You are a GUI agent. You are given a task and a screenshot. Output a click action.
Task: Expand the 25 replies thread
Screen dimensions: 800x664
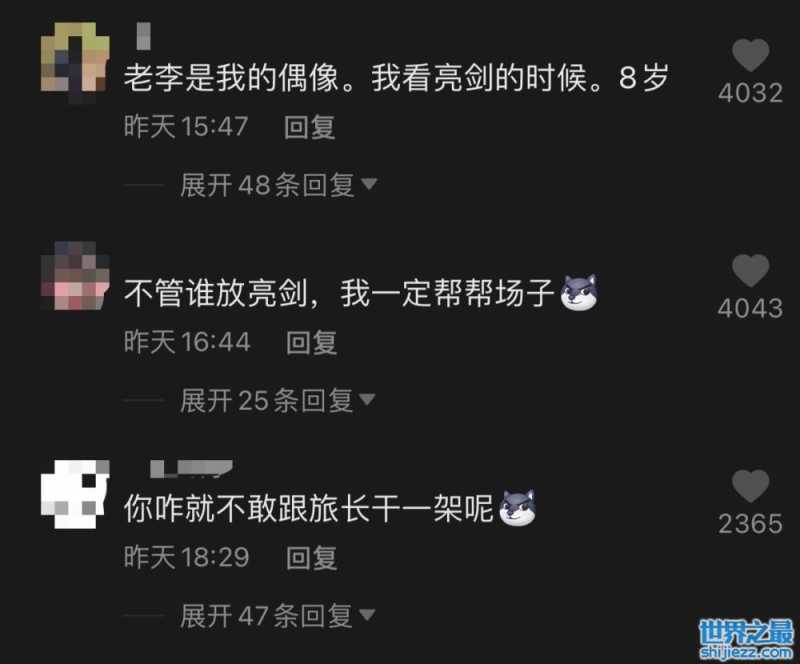pos(278,400)
